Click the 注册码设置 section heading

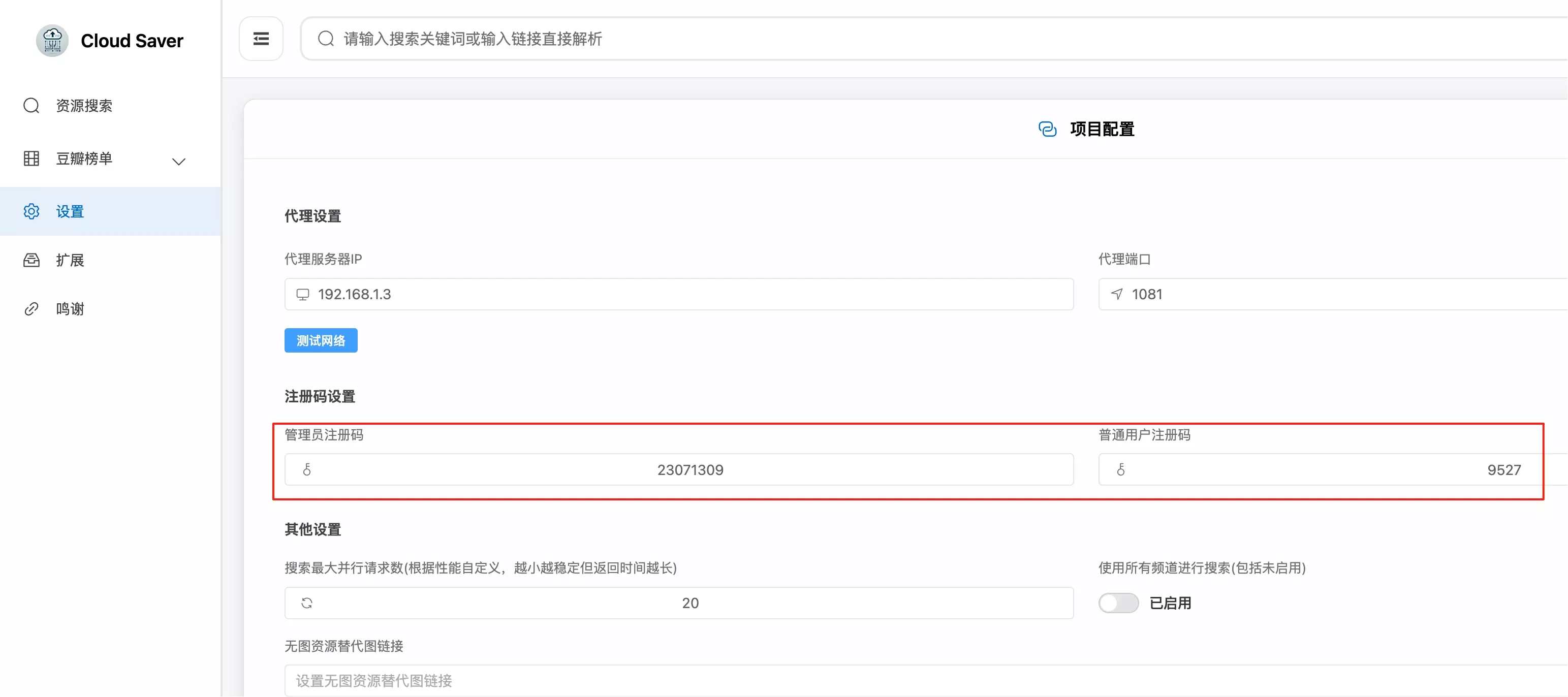point(320,397)
